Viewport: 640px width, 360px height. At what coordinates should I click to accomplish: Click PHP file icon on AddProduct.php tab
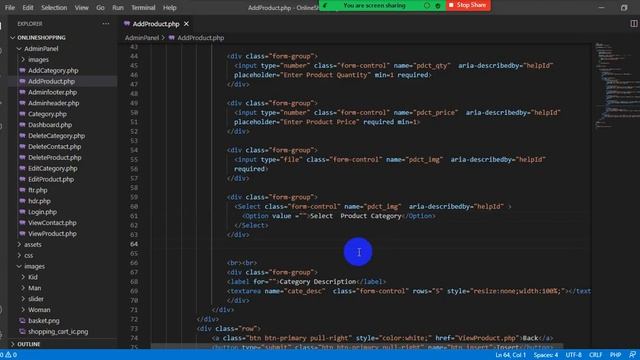click(x=127, y=24)
